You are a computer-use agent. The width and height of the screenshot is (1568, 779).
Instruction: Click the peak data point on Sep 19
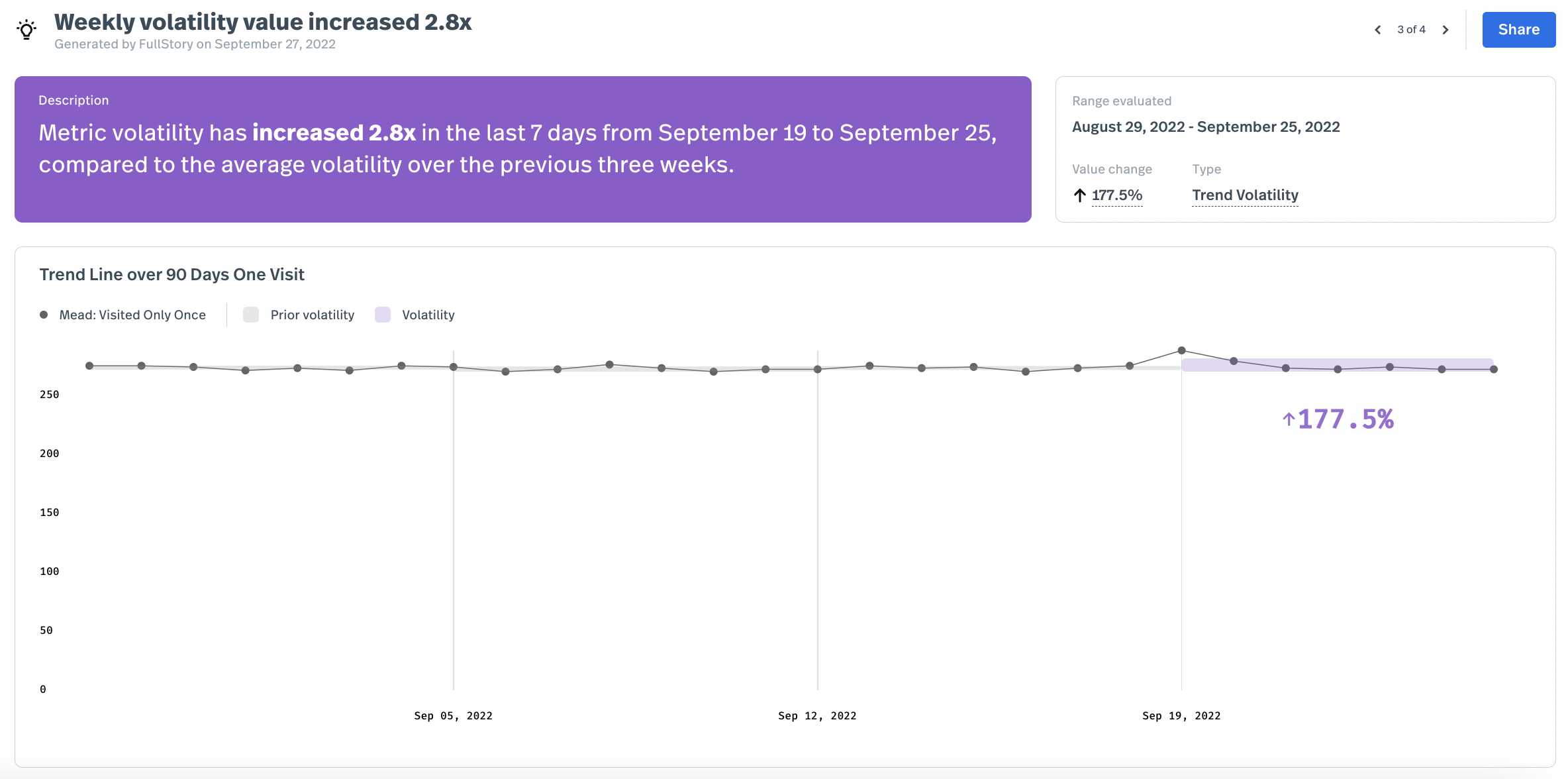pyautogui.click(x=1181, y=350)
